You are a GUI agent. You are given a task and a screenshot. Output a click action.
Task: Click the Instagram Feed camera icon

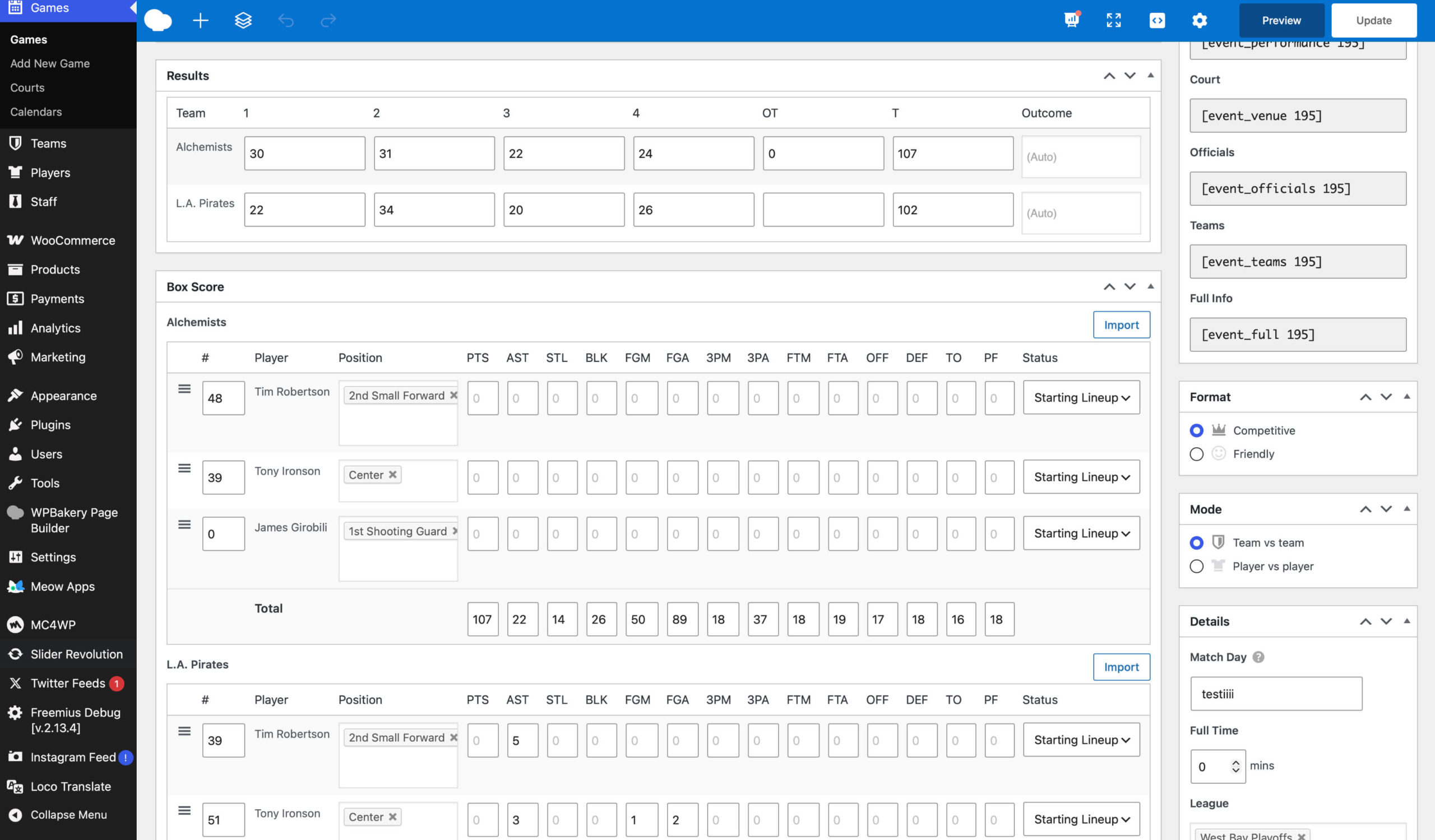(x=15, y=757)
